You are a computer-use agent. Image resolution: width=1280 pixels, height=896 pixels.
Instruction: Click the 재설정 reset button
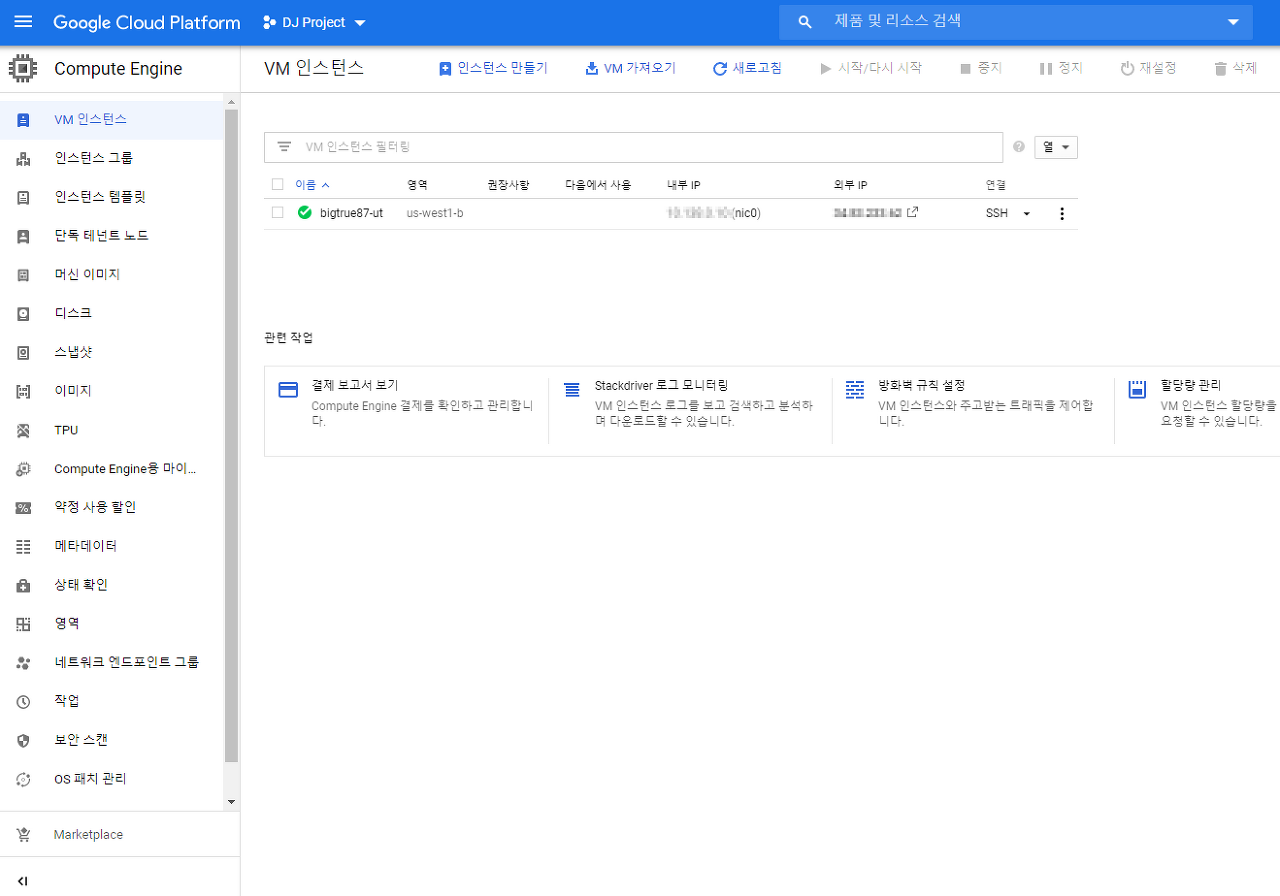(x=1148, y=68)
